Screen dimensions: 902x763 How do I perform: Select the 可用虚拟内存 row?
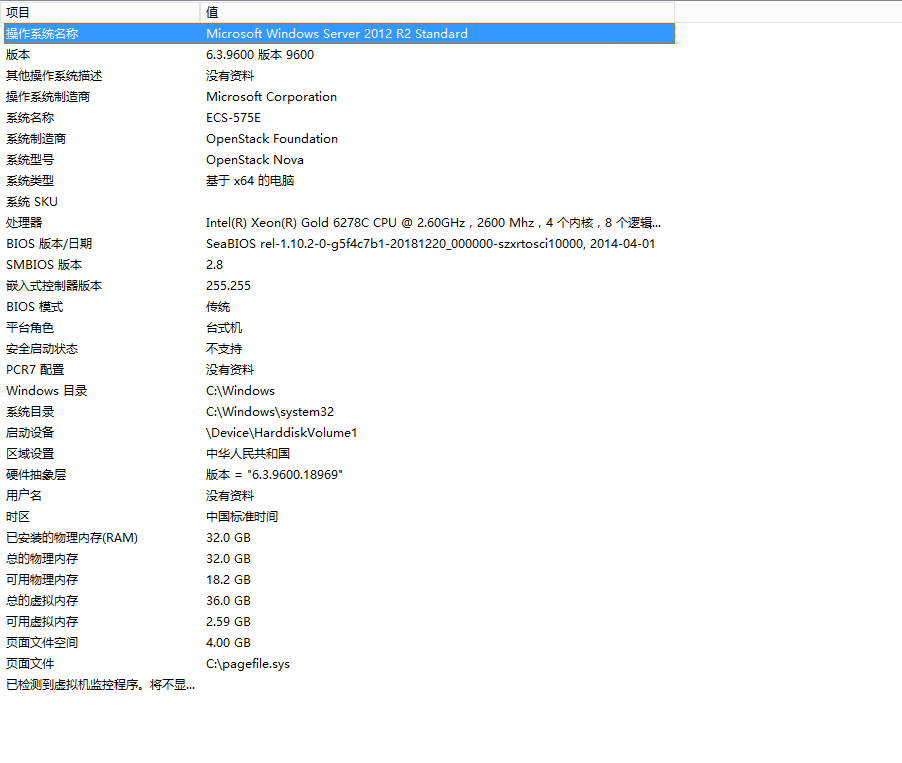(x=339, y=621)
